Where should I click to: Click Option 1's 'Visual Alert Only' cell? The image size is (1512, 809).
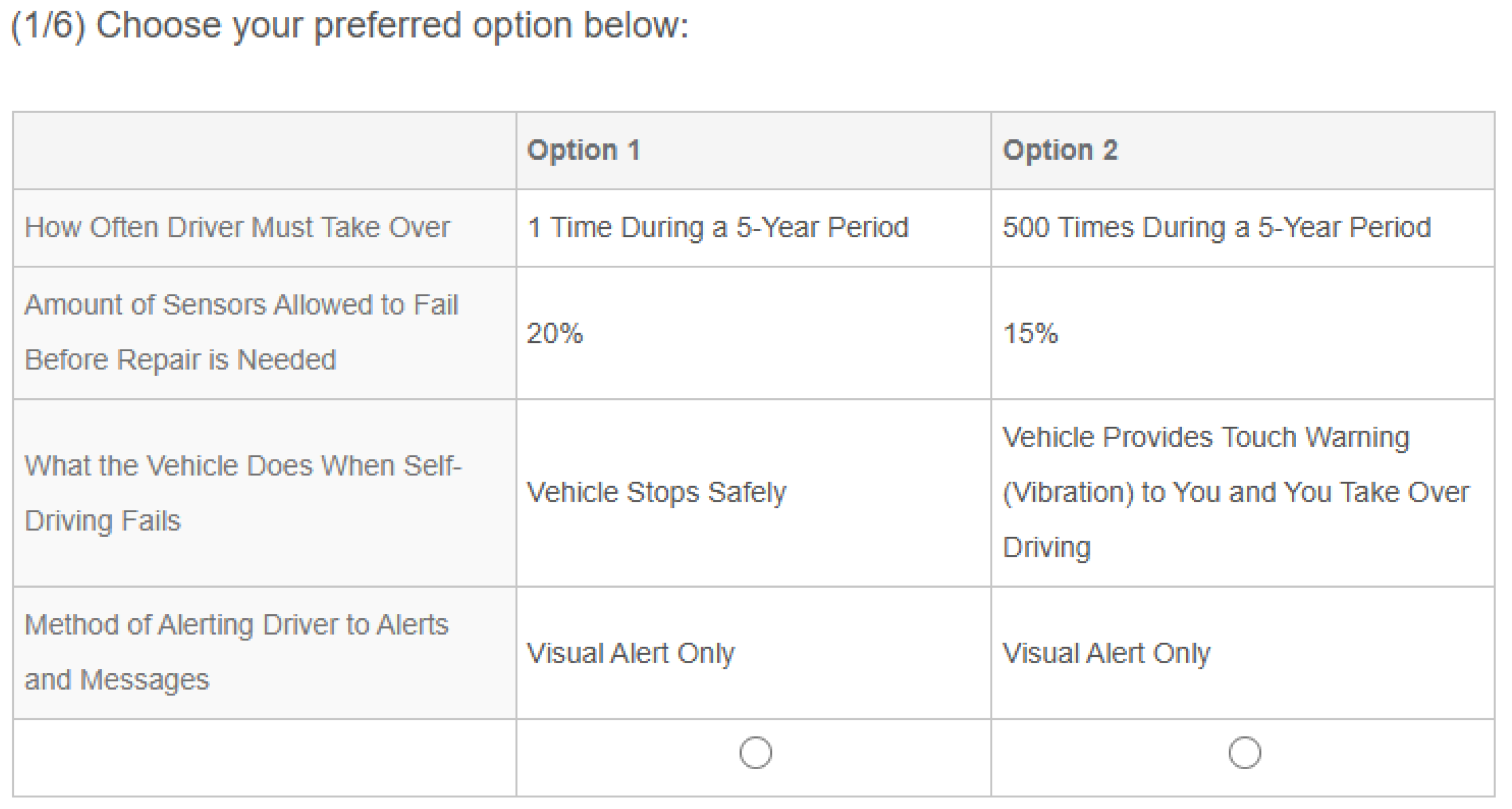630,653
